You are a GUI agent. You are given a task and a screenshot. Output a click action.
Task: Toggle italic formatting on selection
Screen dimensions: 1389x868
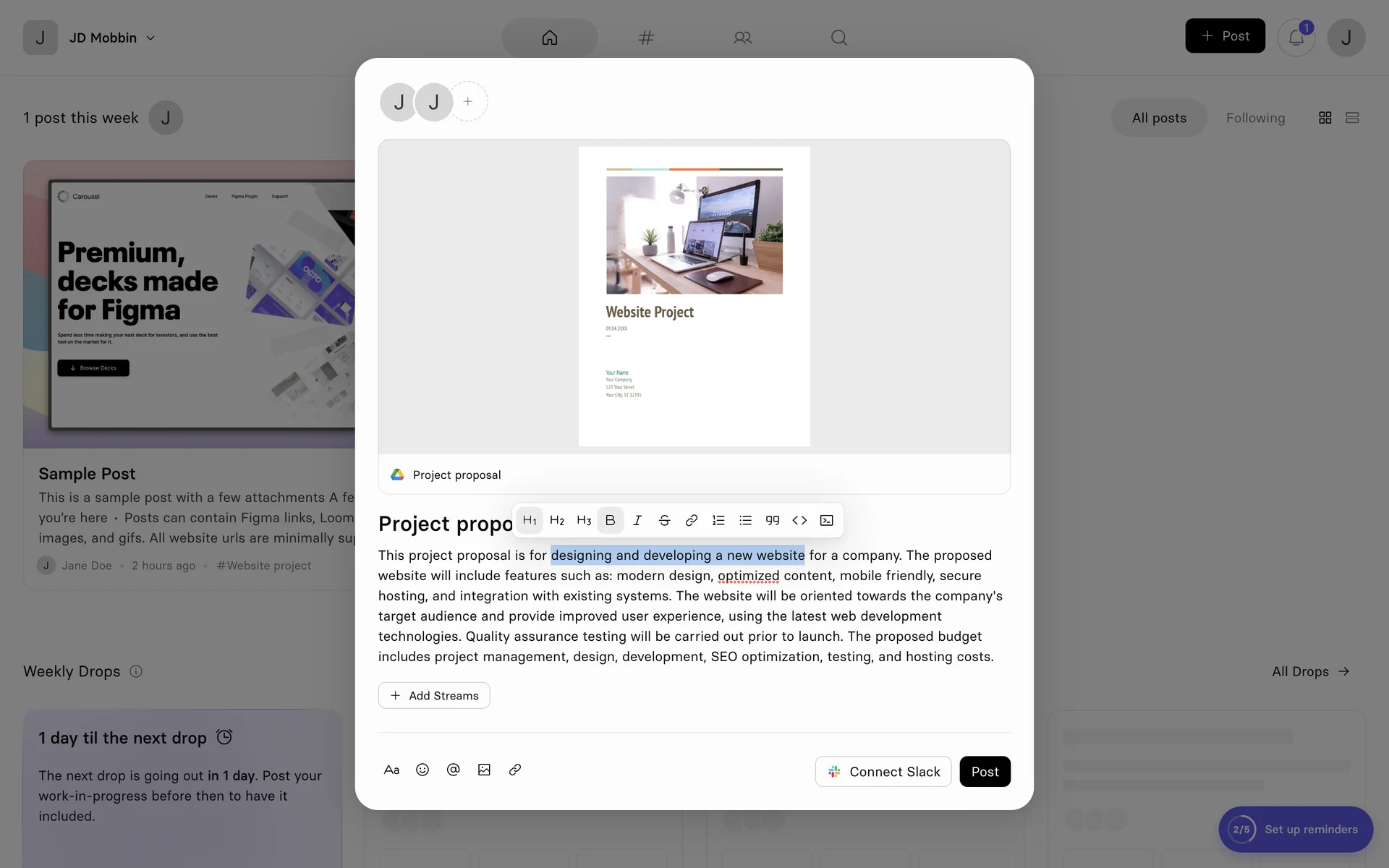pos(637,520)
